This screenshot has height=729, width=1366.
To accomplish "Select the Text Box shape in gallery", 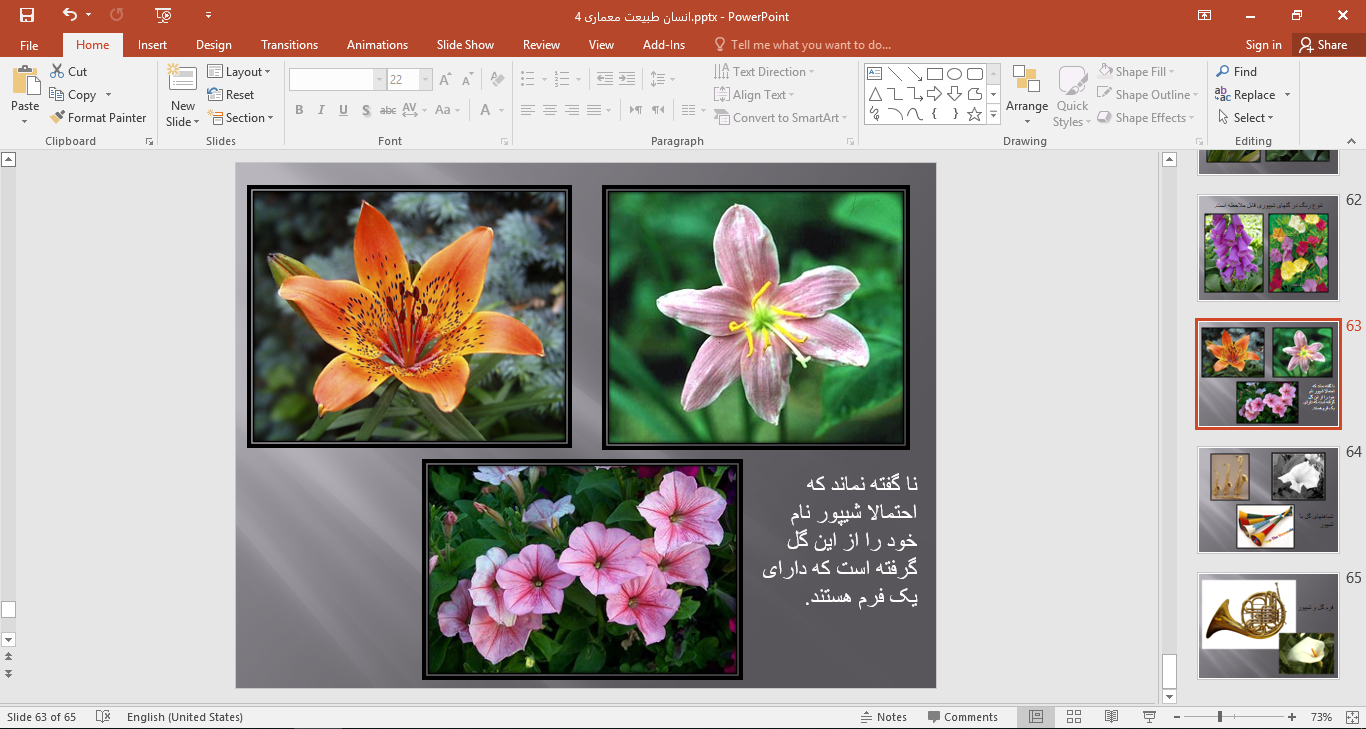I will click(874, 74).
